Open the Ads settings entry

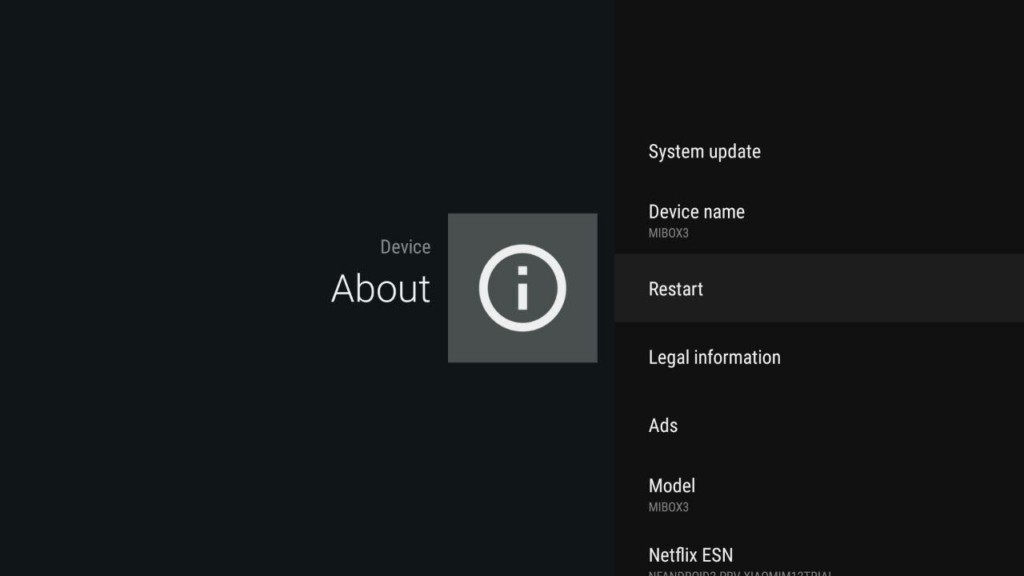pyautogui.click(x=663, y=425)
